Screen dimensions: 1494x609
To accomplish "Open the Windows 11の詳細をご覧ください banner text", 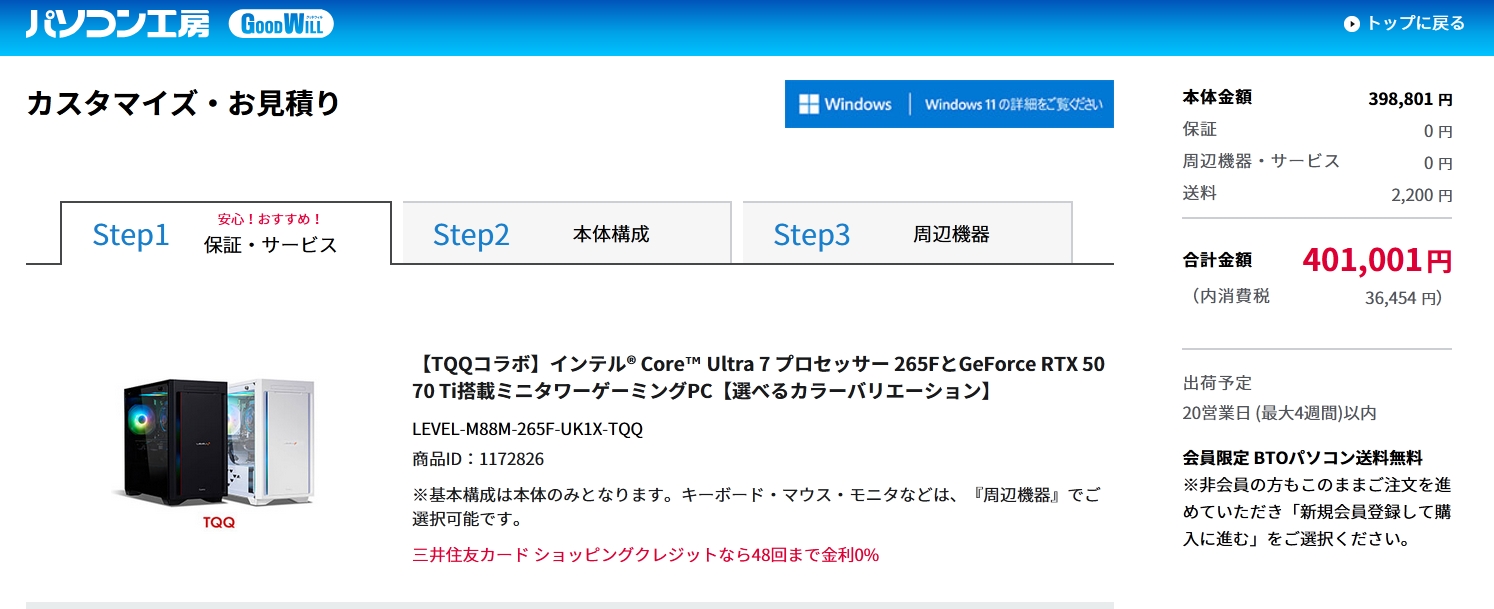I will (x=1013, y=104).
